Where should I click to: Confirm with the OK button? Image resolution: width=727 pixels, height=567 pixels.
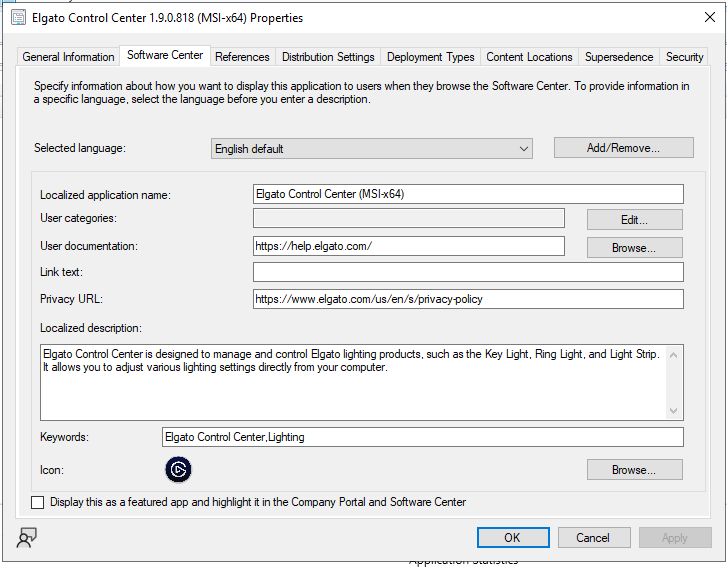513,537
